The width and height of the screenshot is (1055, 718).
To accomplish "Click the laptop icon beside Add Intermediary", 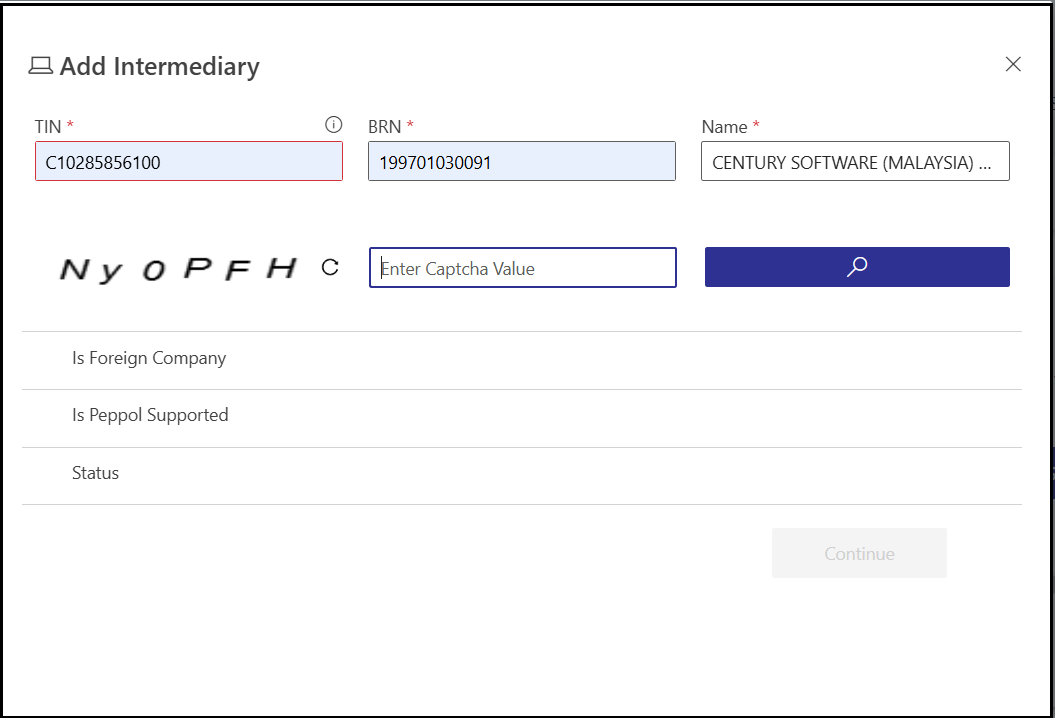I will (x=40, y=66).
